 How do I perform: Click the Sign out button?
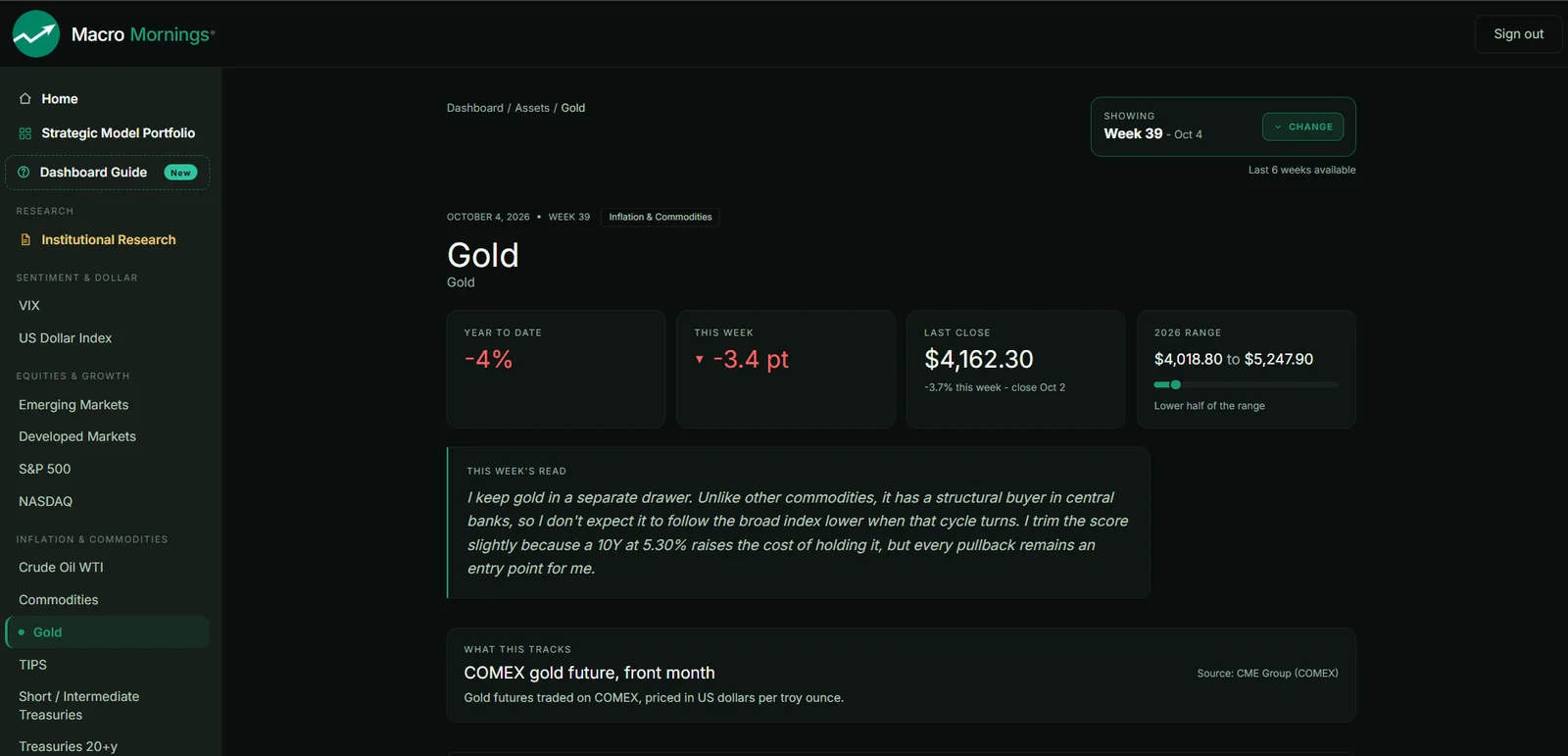tap(1518, 34)
